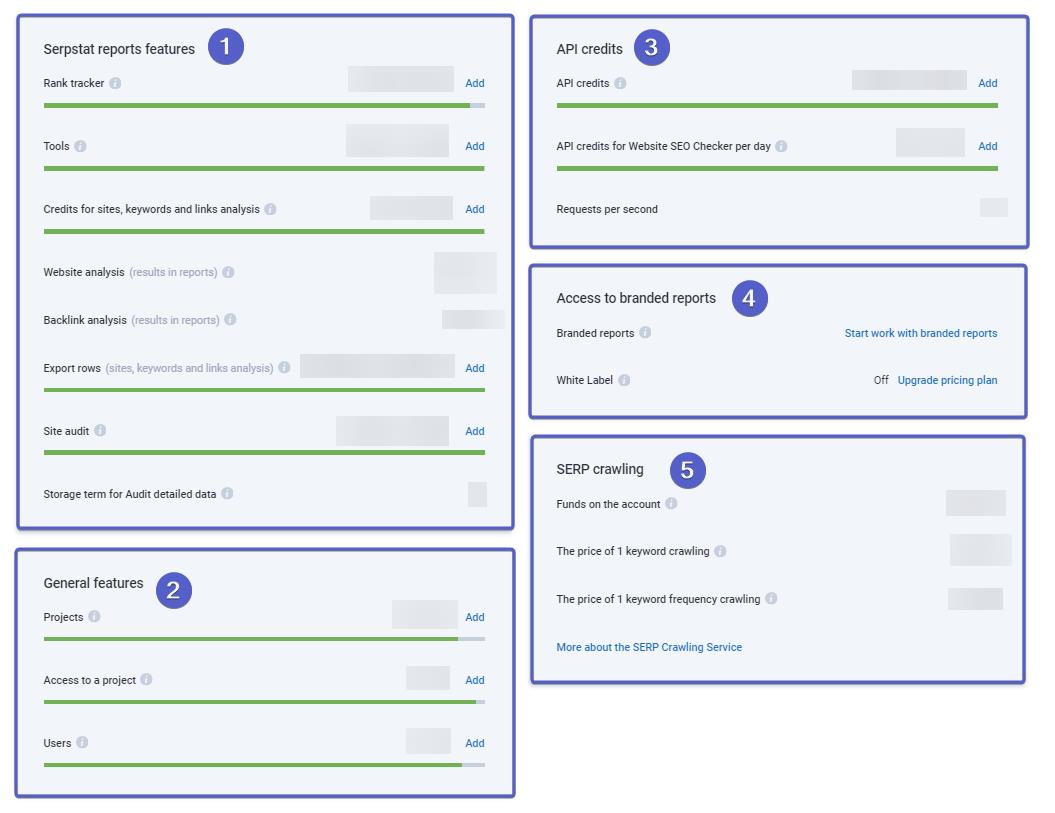Image resolution: width=1055 pixels, height=813 pixels.
Task: Show info for Access to a project
Action: (146, 680)
